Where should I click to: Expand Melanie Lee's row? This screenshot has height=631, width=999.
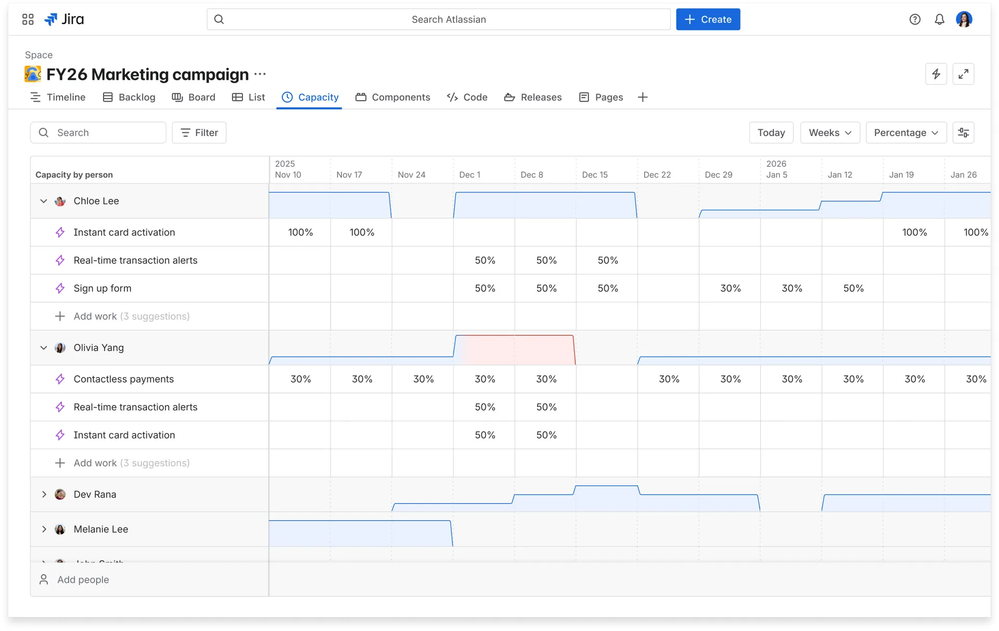[x=44, y=529]
